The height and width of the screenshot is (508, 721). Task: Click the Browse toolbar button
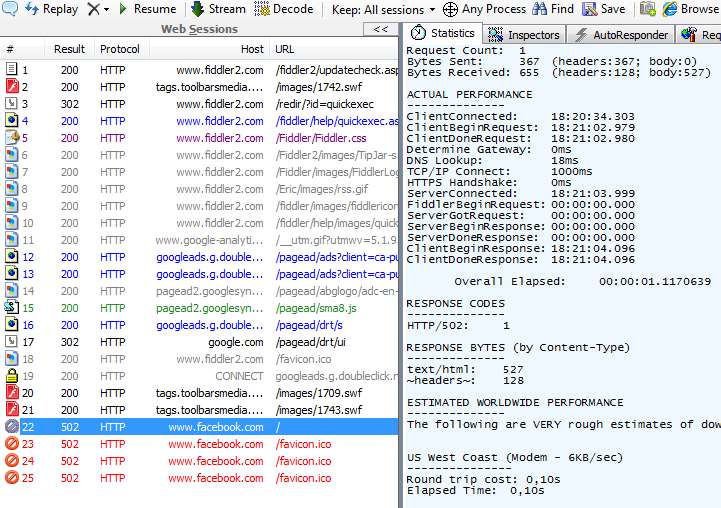click(691, 9)
